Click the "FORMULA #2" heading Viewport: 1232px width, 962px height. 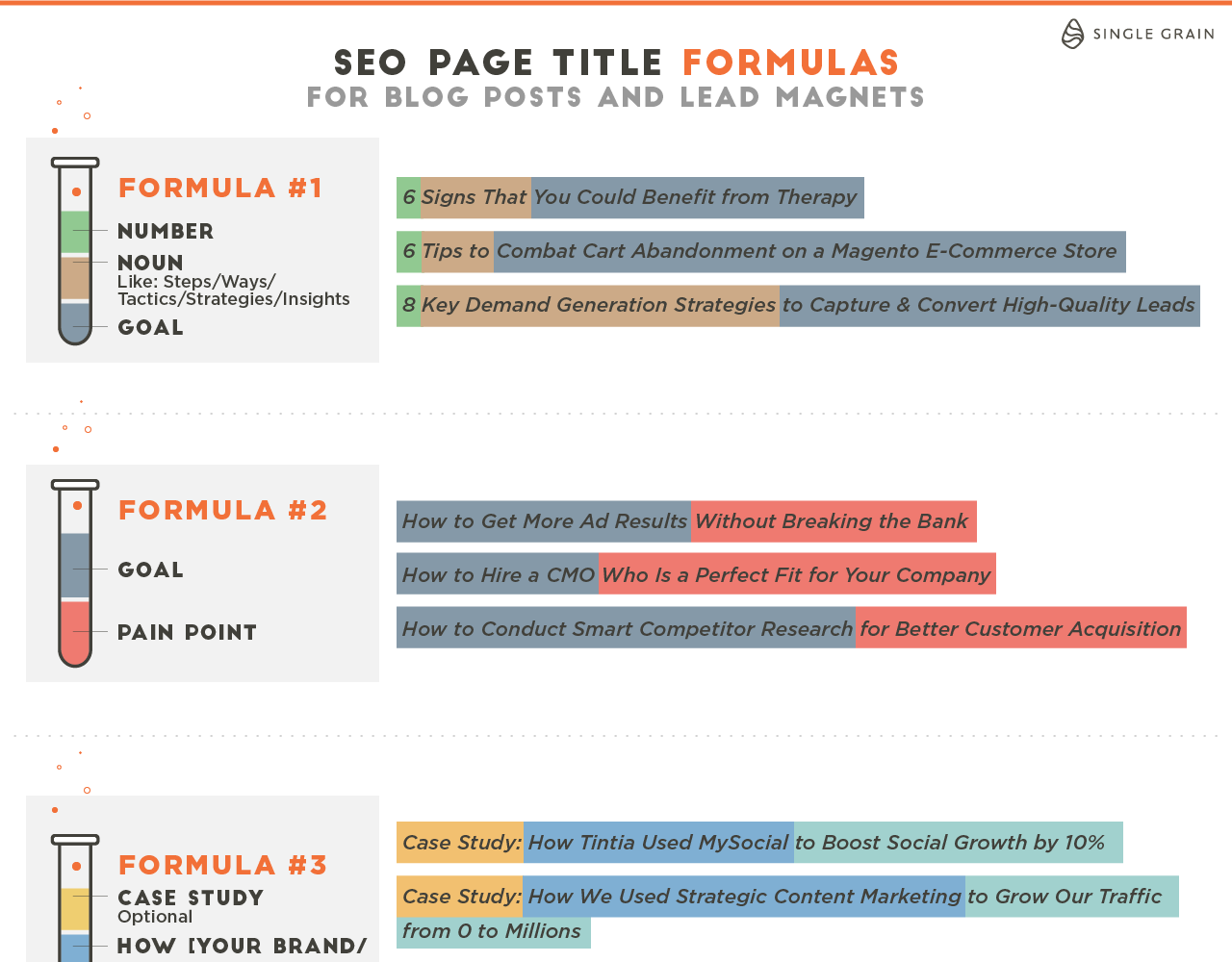[223, 510]
